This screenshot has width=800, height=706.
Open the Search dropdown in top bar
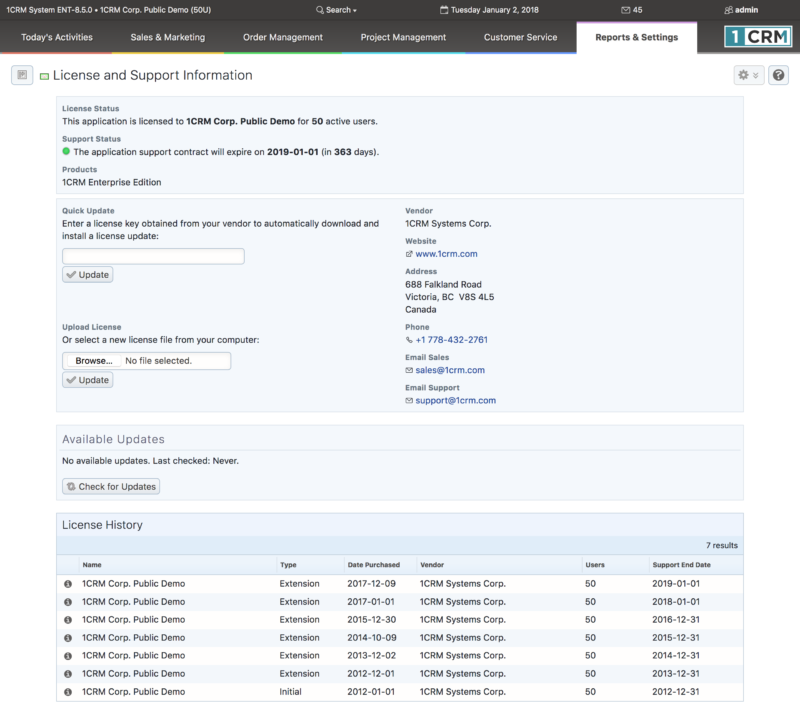pyautogui.click(x=338, y=10)
